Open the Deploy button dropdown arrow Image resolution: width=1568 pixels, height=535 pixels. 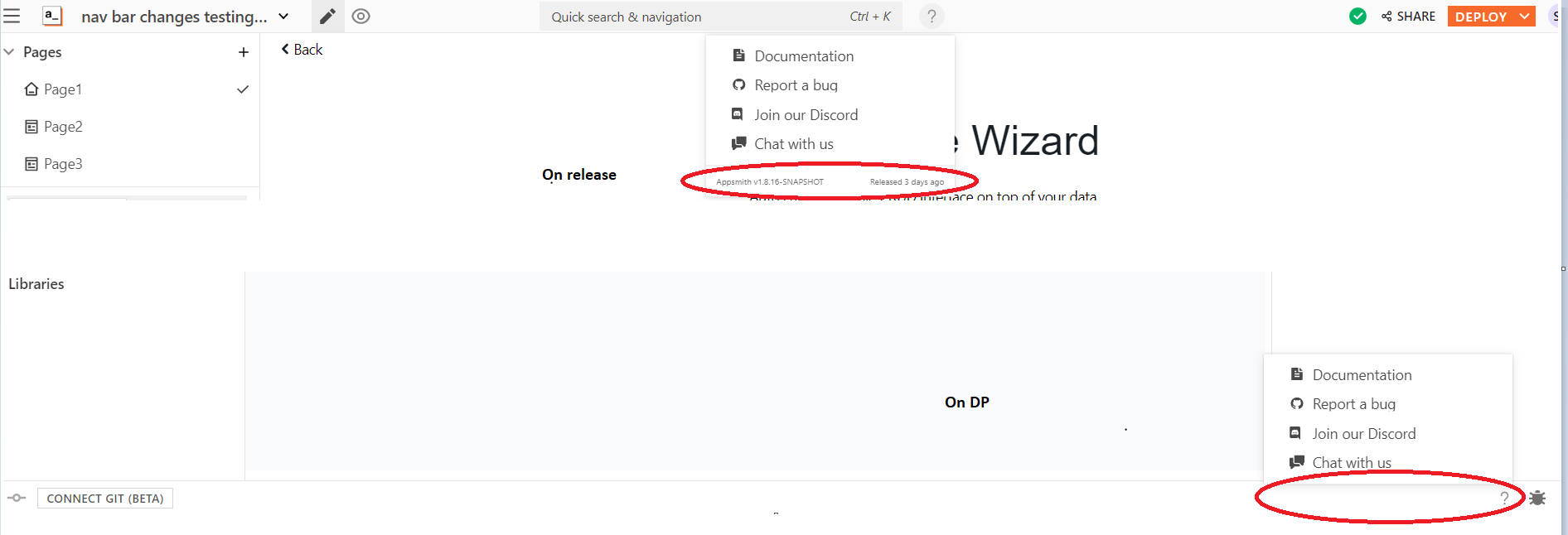[x=1525, y=17]
